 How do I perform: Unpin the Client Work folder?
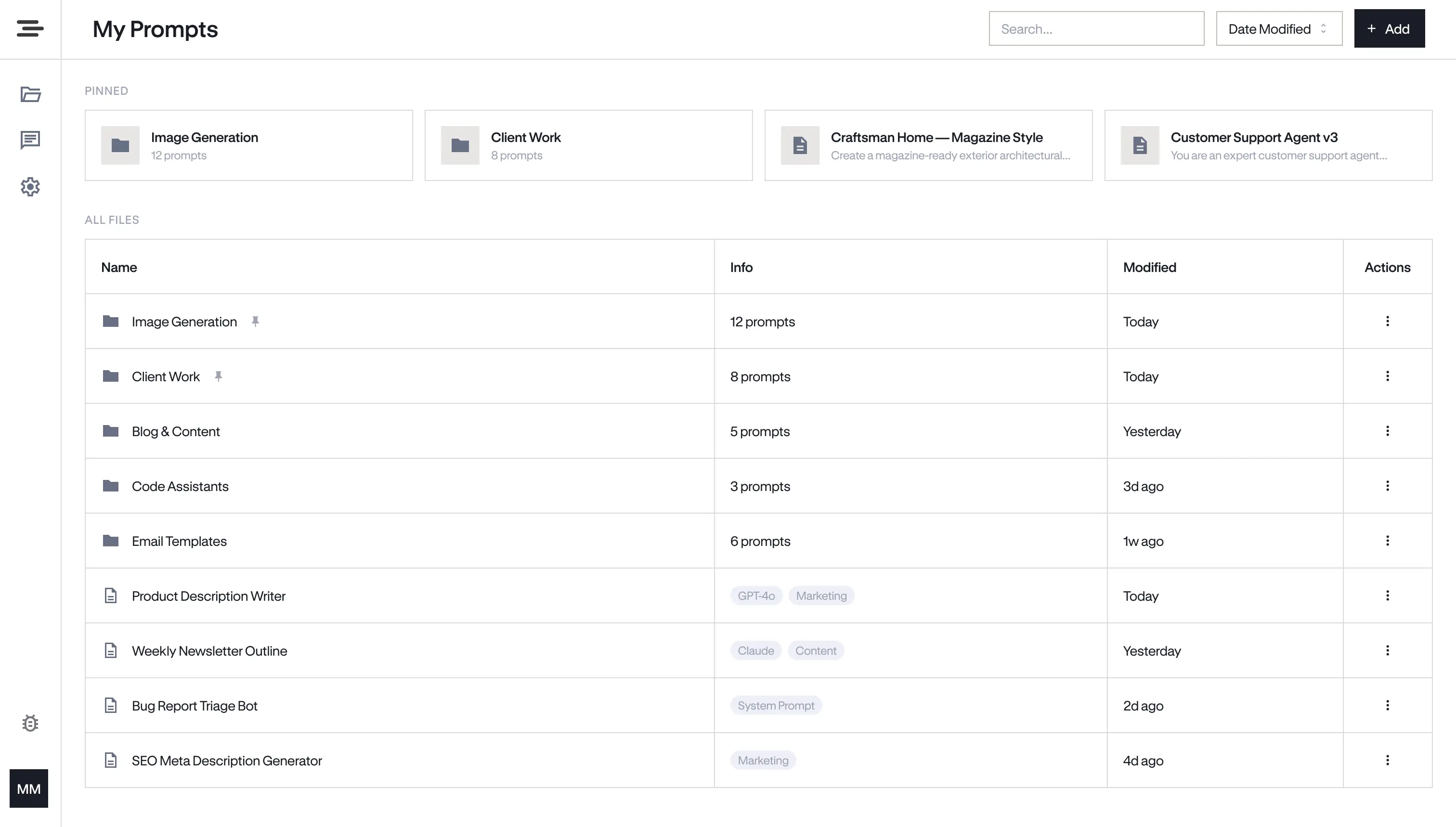pyautogui.click(x=219, y=376)
